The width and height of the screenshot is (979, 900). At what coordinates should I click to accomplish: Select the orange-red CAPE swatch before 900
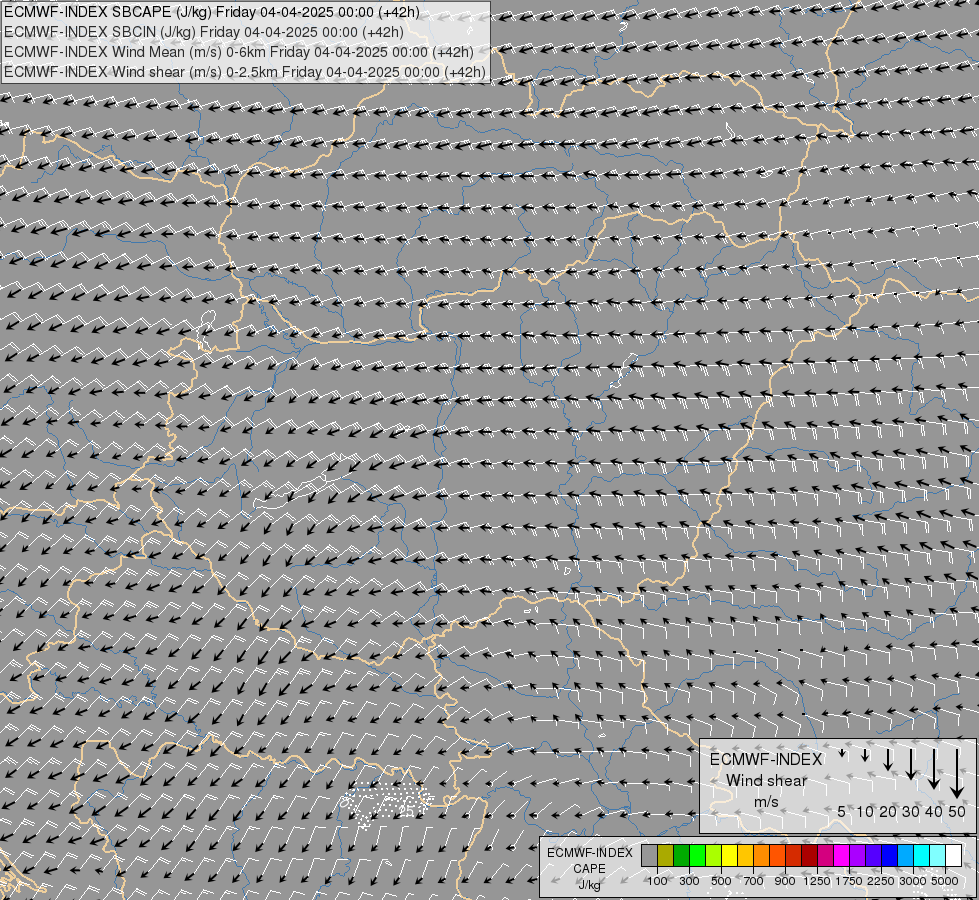(777, 856)
